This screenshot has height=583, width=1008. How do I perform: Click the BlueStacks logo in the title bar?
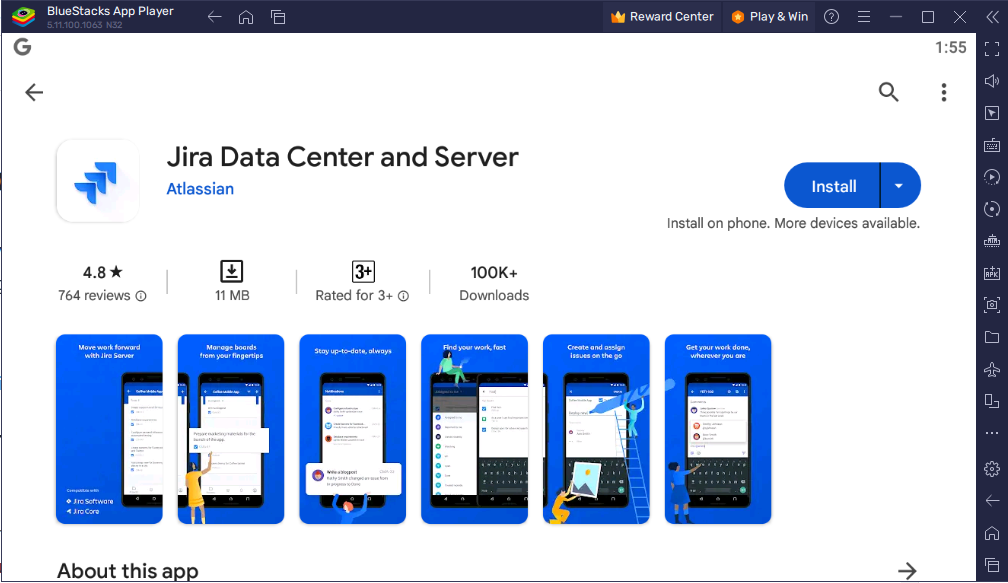(24, 17)
